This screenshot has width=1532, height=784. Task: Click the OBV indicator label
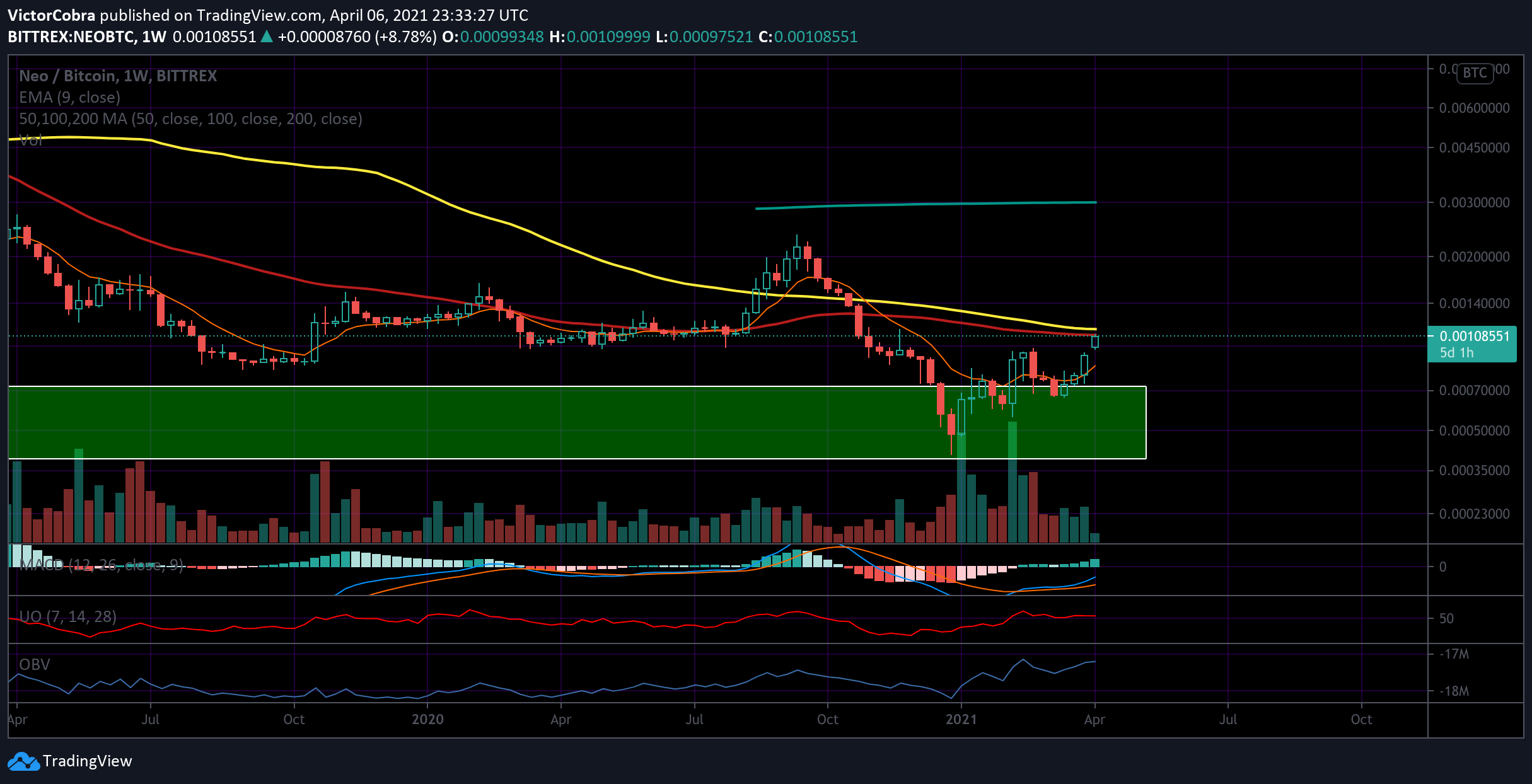click(x=34, y=664)
